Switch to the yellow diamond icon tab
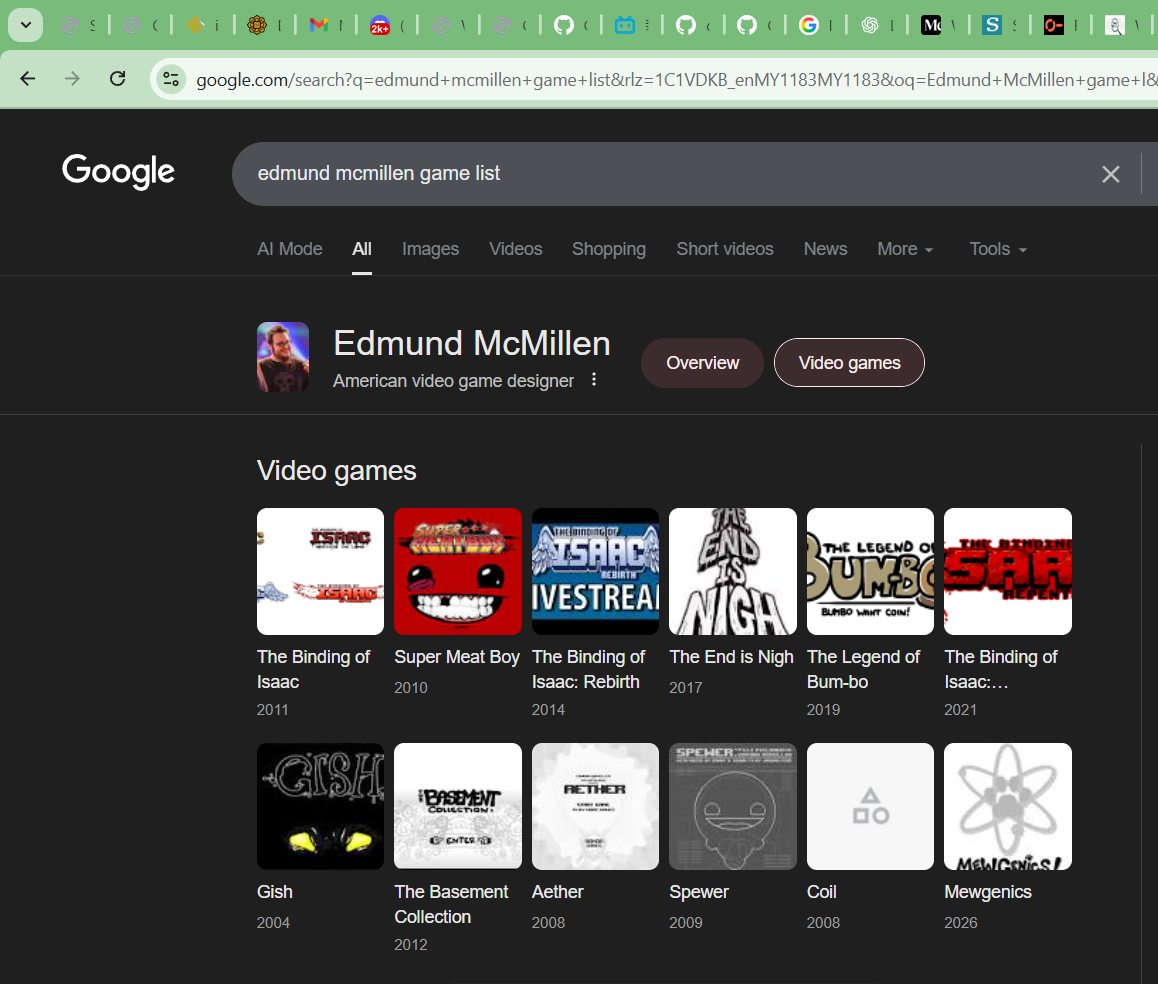 (x=196, y=25)
